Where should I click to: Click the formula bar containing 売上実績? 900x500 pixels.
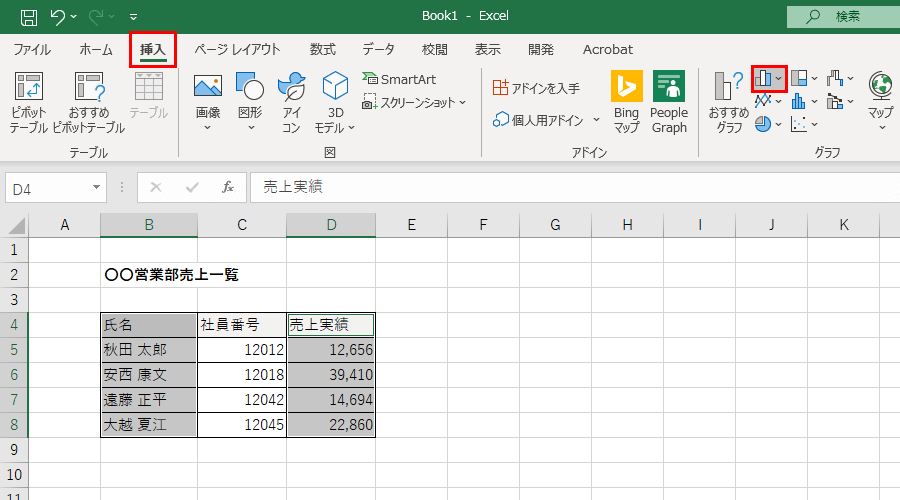pos(575,187)
